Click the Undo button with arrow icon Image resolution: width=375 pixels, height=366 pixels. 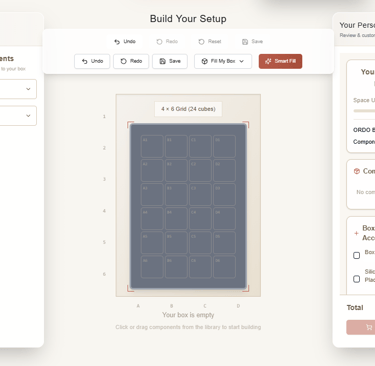(92, 61)
